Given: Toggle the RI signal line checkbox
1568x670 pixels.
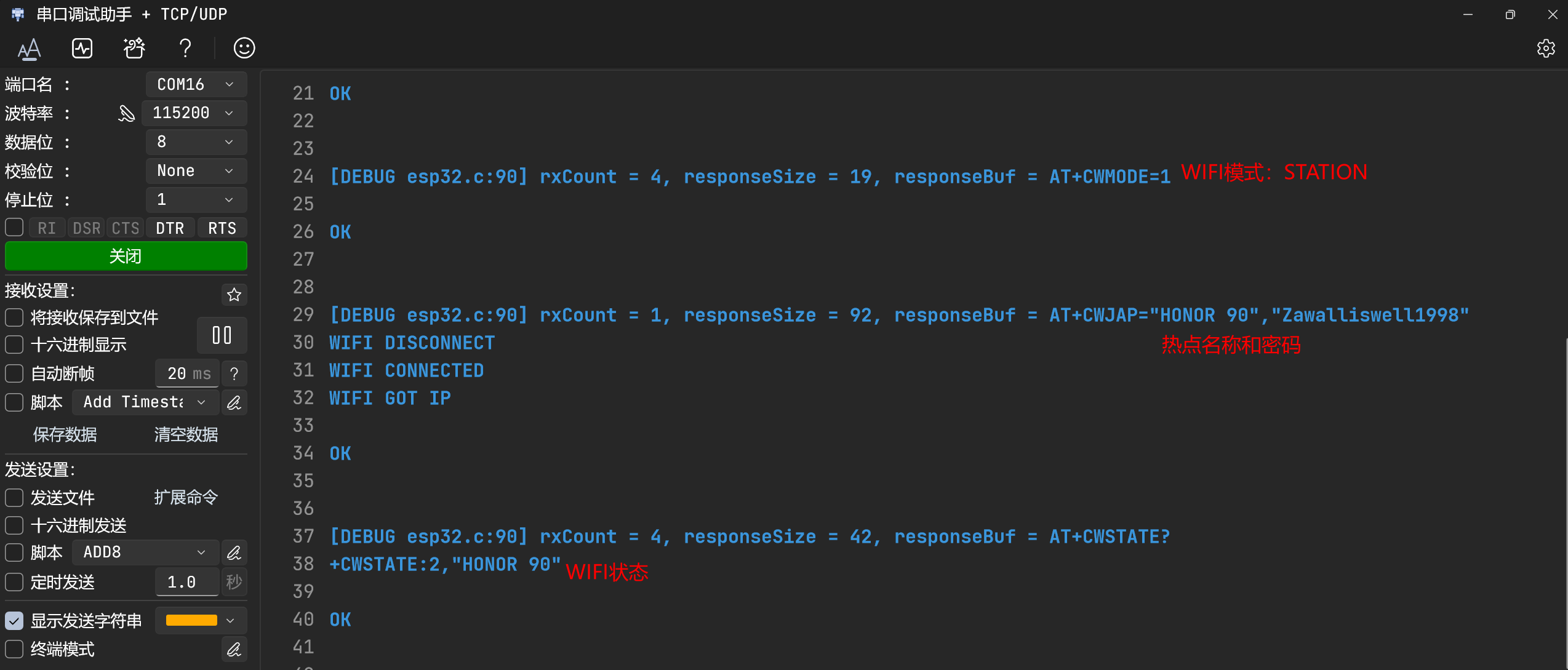Looking at the screenshot, I should click(x=14, y=228).
